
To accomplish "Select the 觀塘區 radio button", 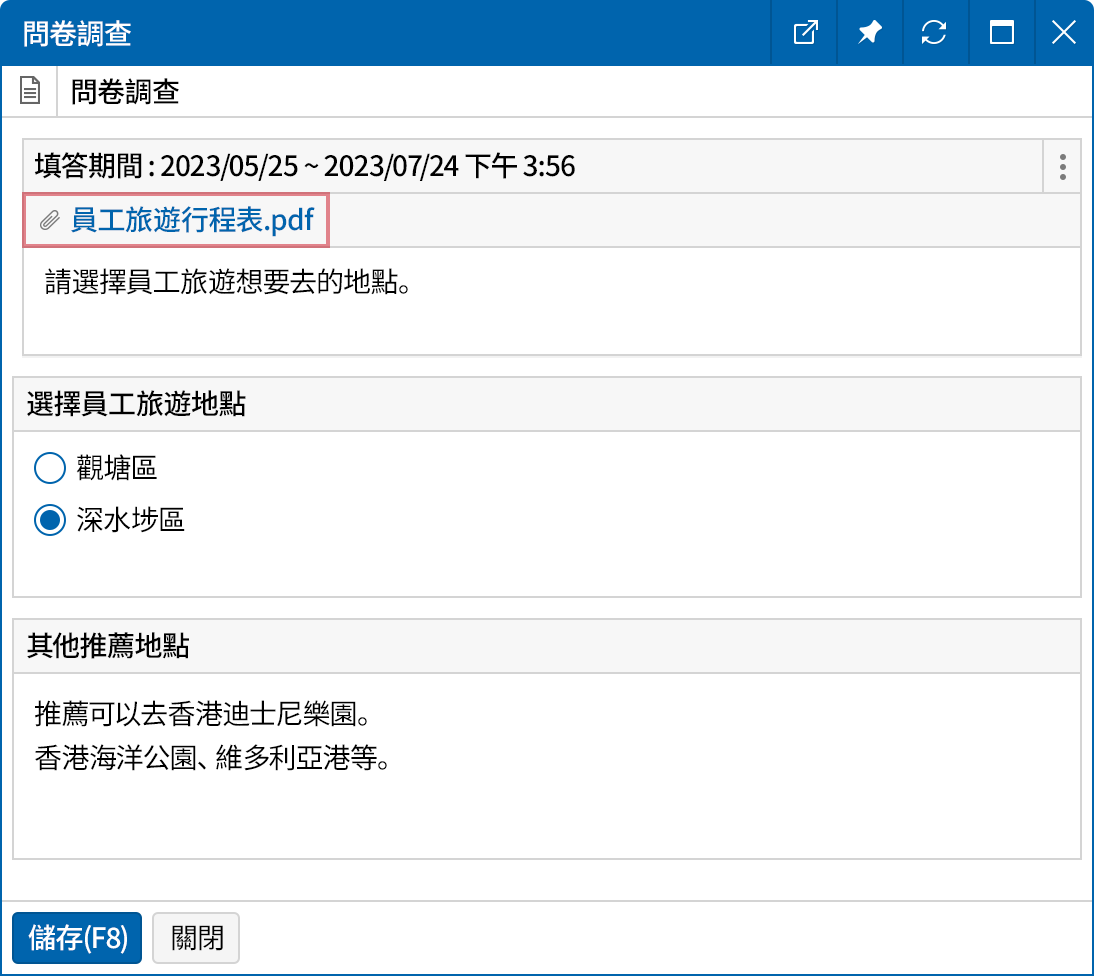I will point(50,468).
